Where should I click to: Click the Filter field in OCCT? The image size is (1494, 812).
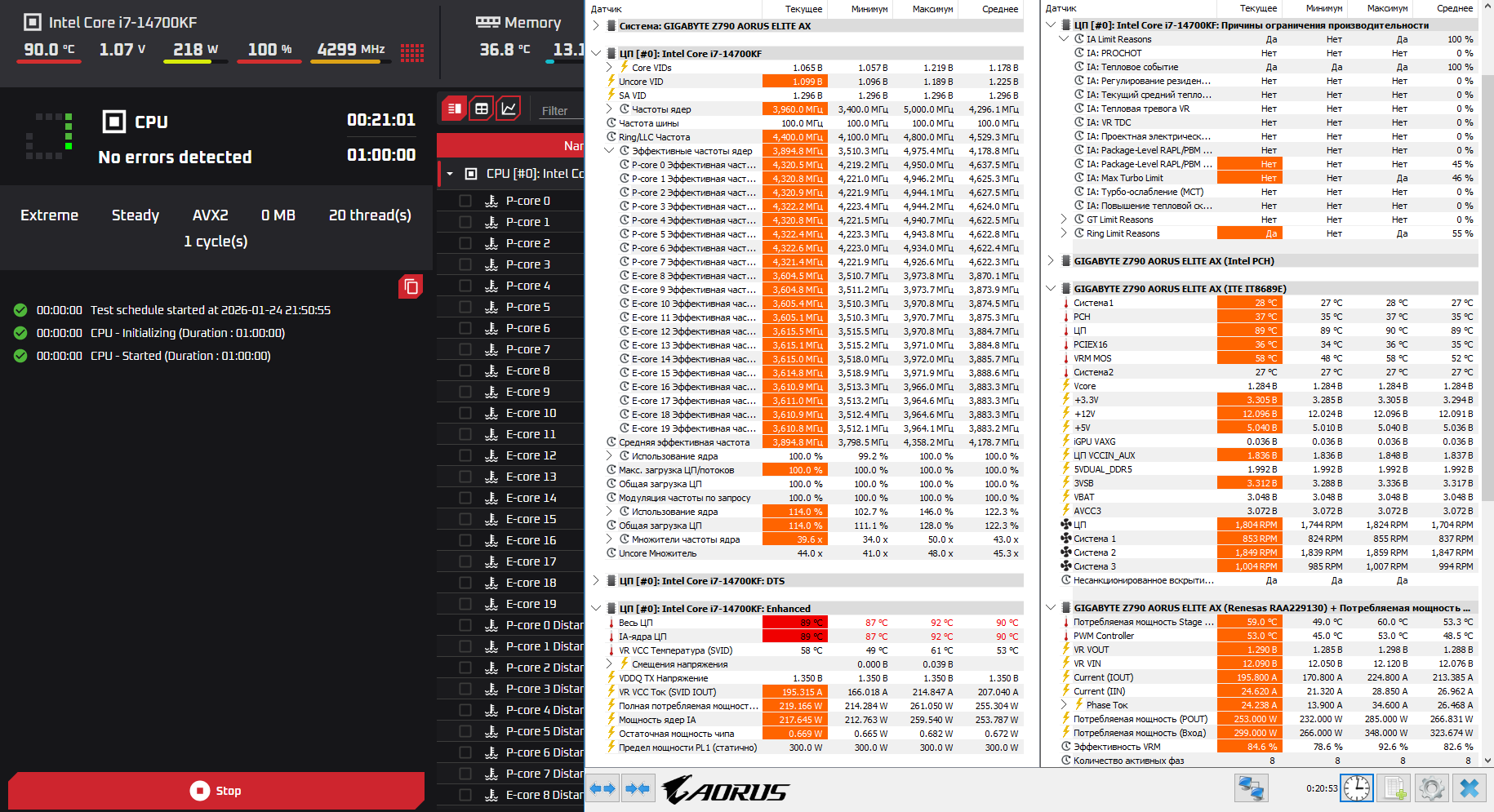pos(560,111)
